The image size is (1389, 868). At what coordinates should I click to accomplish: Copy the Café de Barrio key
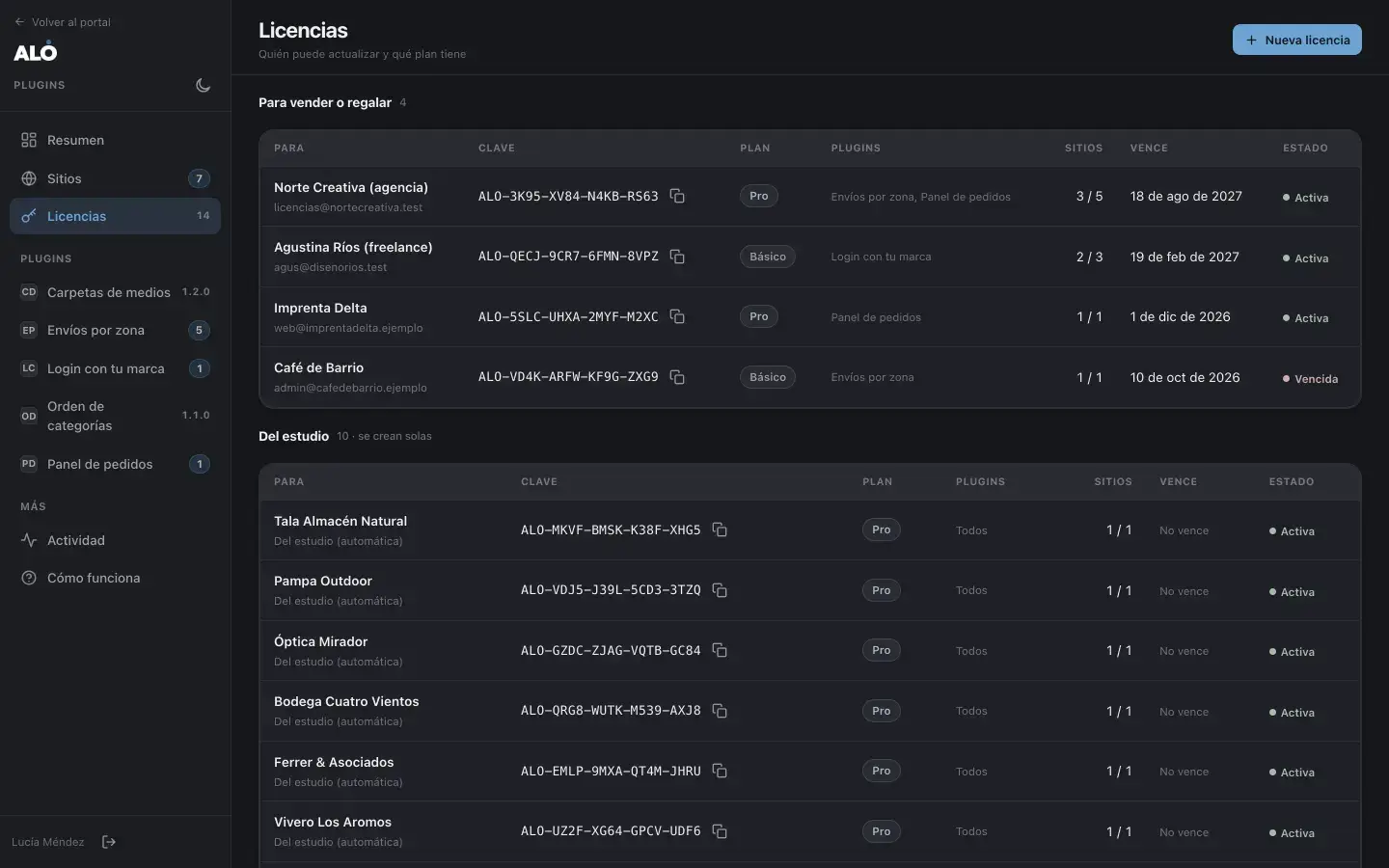coord(677,377)
